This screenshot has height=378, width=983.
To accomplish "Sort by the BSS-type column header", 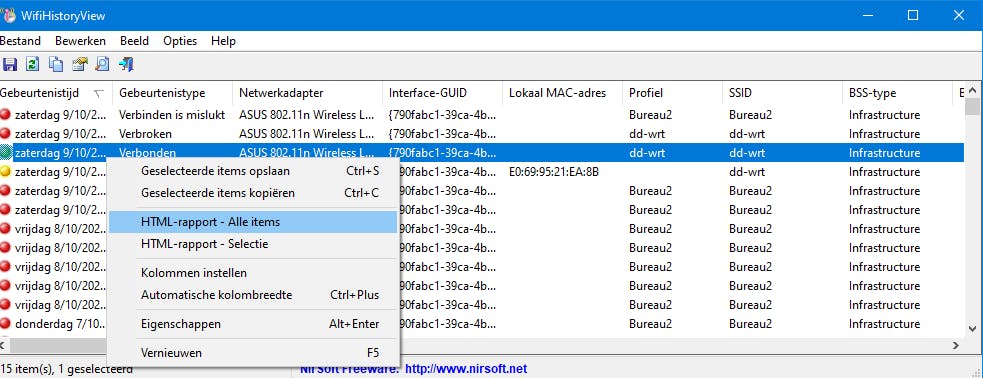I will click(x=896, y=93).
